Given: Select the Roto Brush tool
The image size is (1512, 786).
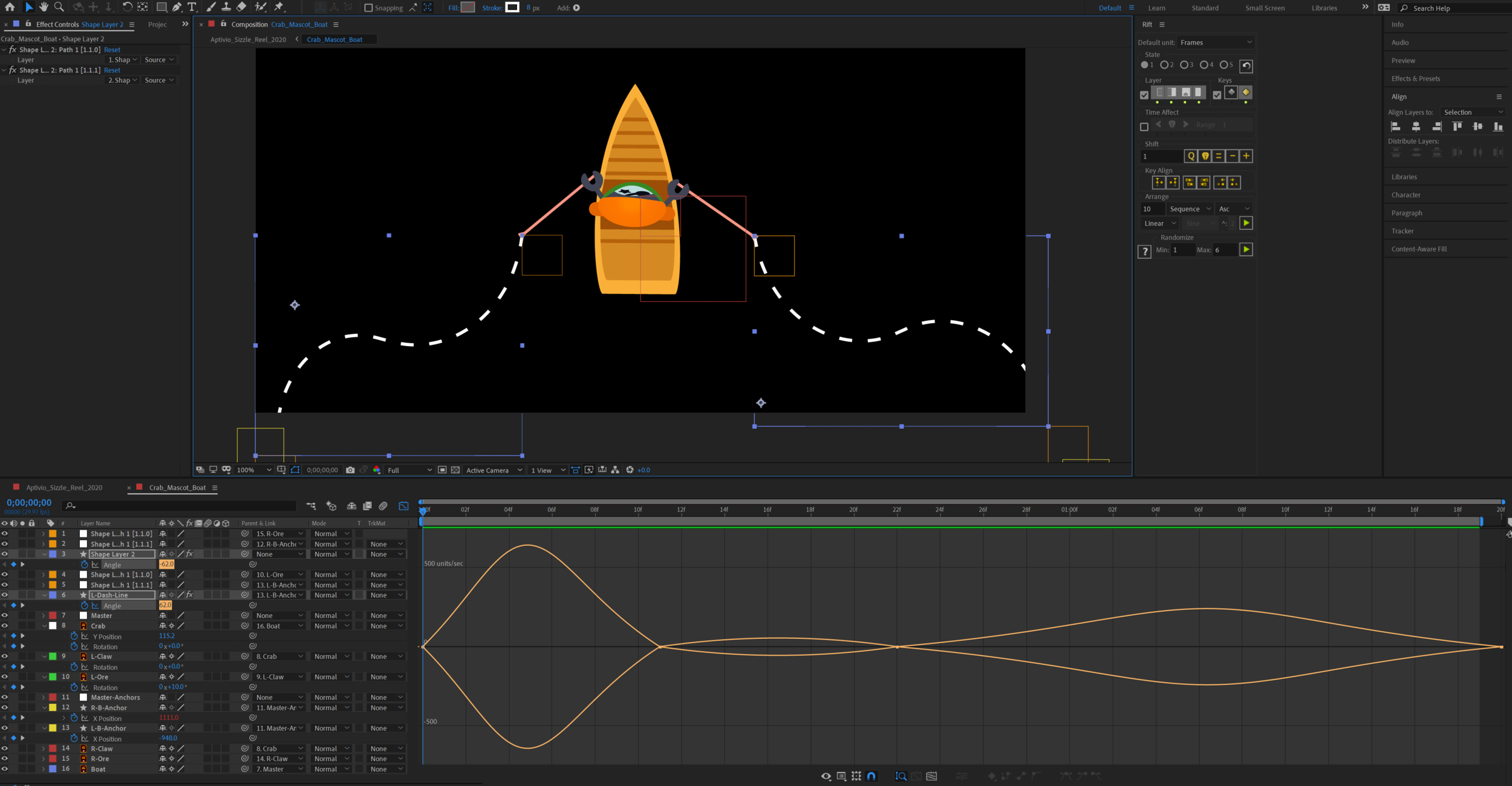Looking at the screenshot, I should pyautogui.click(x=259, y=7).
